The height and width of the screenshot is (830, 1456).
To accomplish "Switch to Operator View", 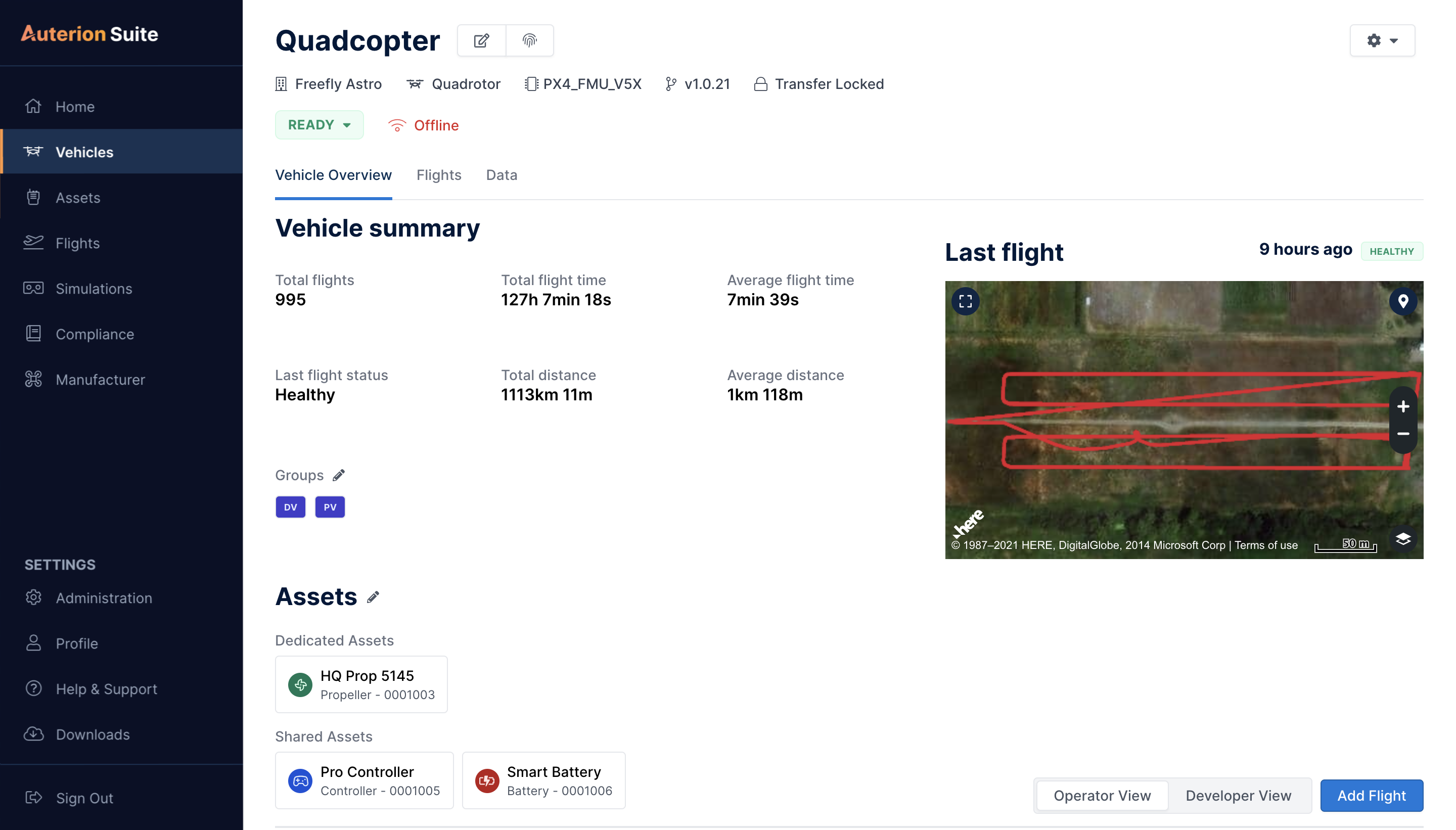I will pyautogui.click(x=1102, y=795).
